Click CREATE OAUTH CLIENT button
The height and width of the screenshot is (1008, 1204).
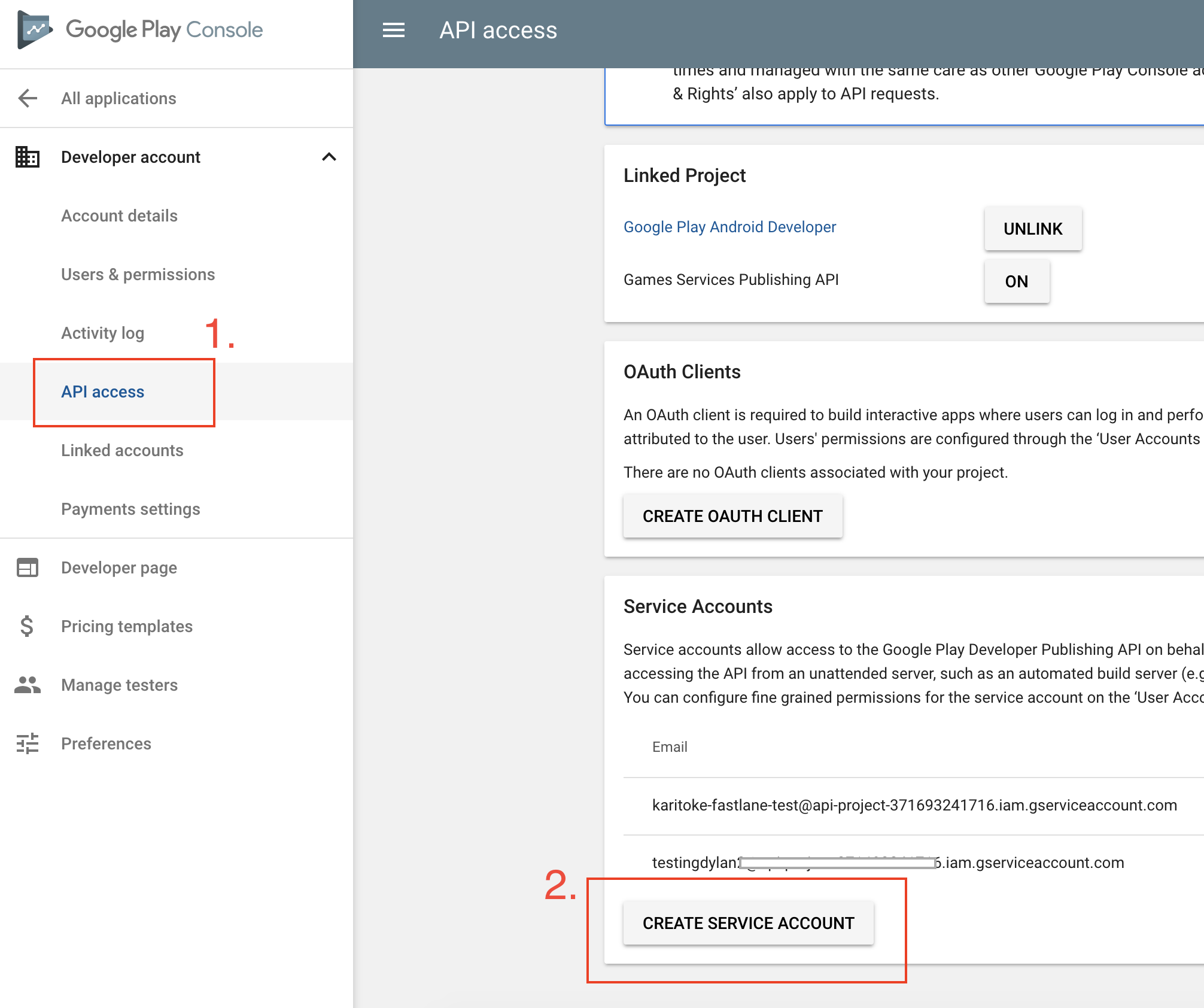(733, 516)
